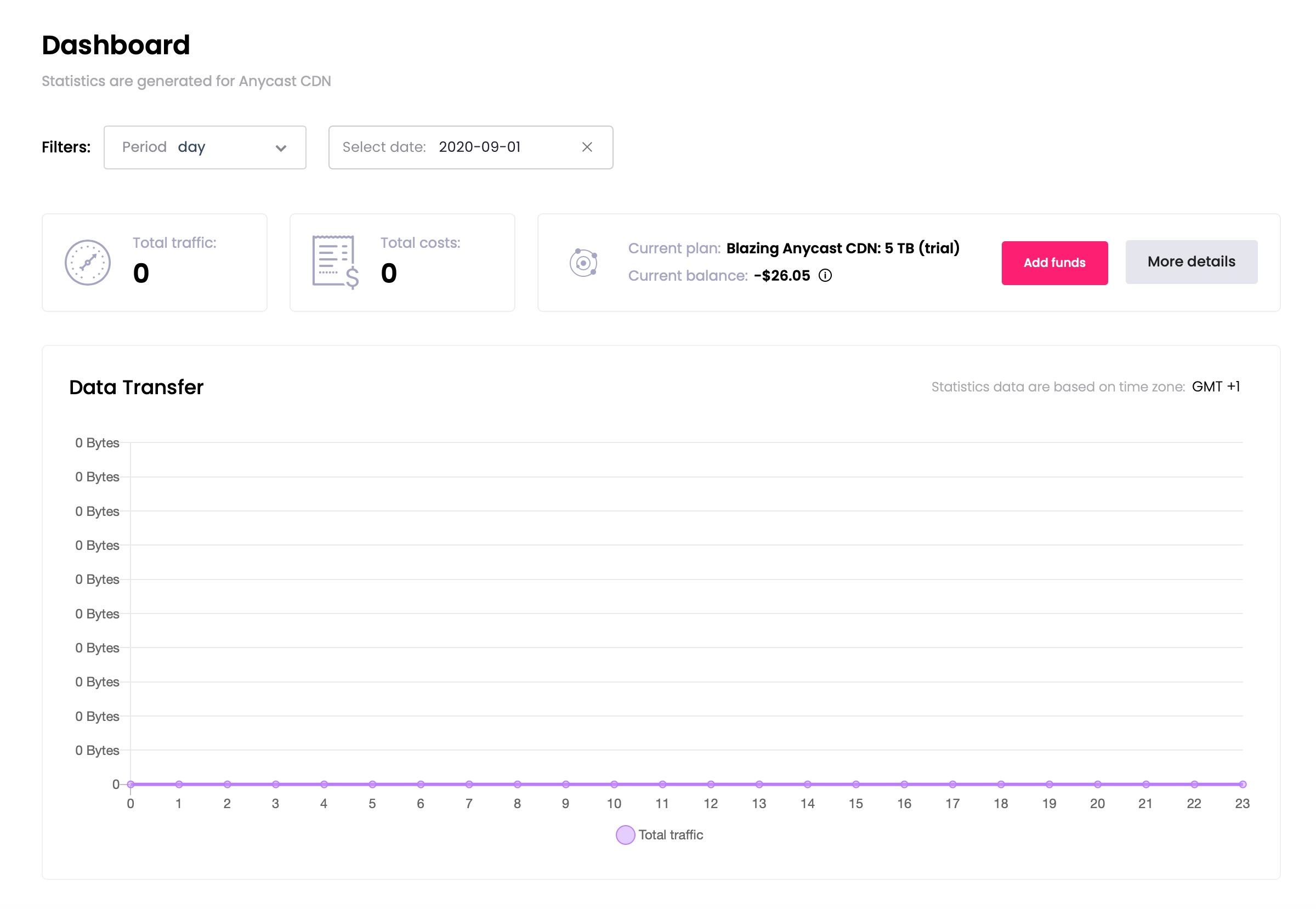Click the Total traffic compass icon

point(87,263)
